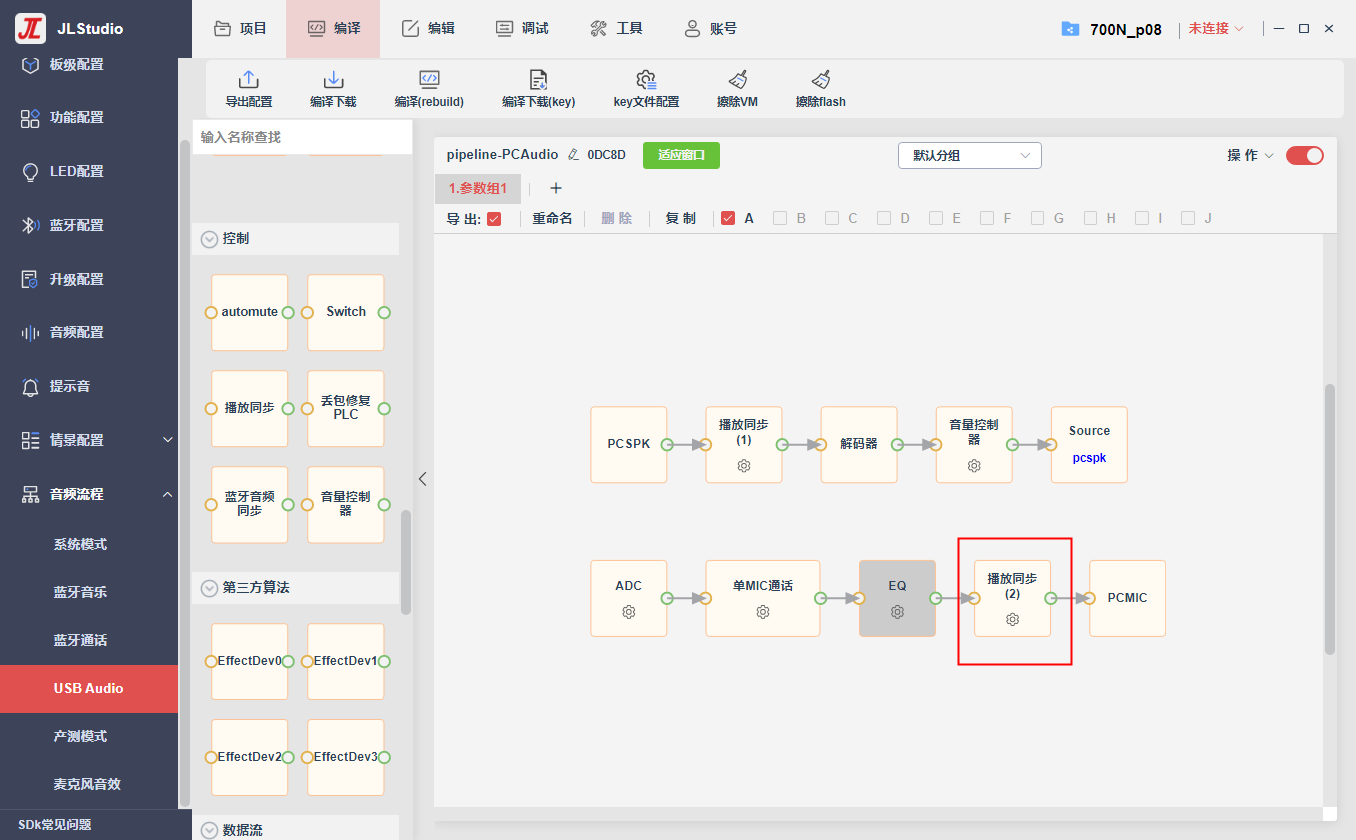The width and height of the screenshot is (1356, 840).
Task: Open the 未连接 connection dropdown
Action: point(1216,29)
